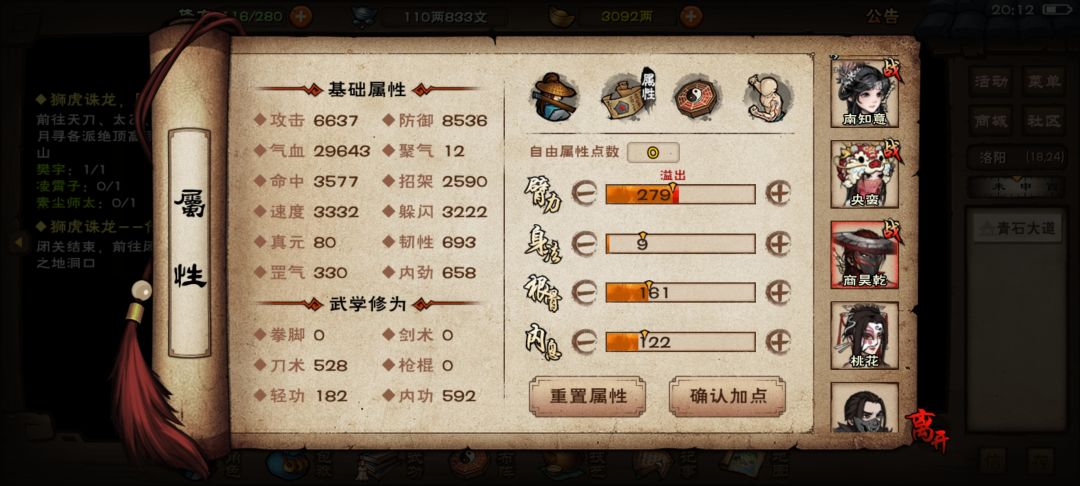The height and width of the screenshot is (486, 1080).
Task: Click the plus icon next to stamina
Action: coord(300,16)
